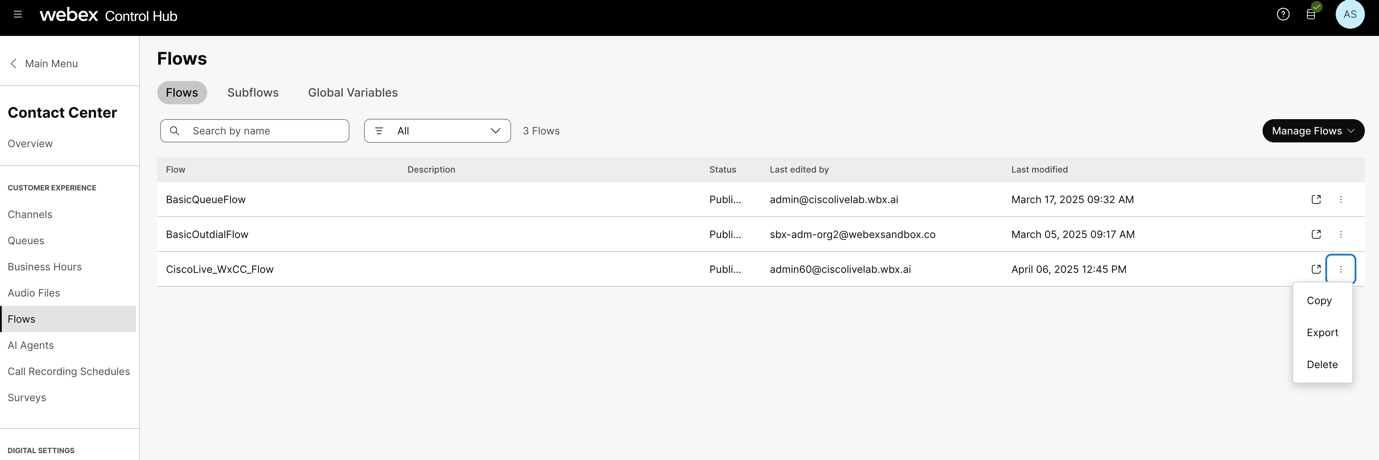Open the Queues sidebar link
The height and width of the screenshot is (460, 1379).
tap(26, 241)
